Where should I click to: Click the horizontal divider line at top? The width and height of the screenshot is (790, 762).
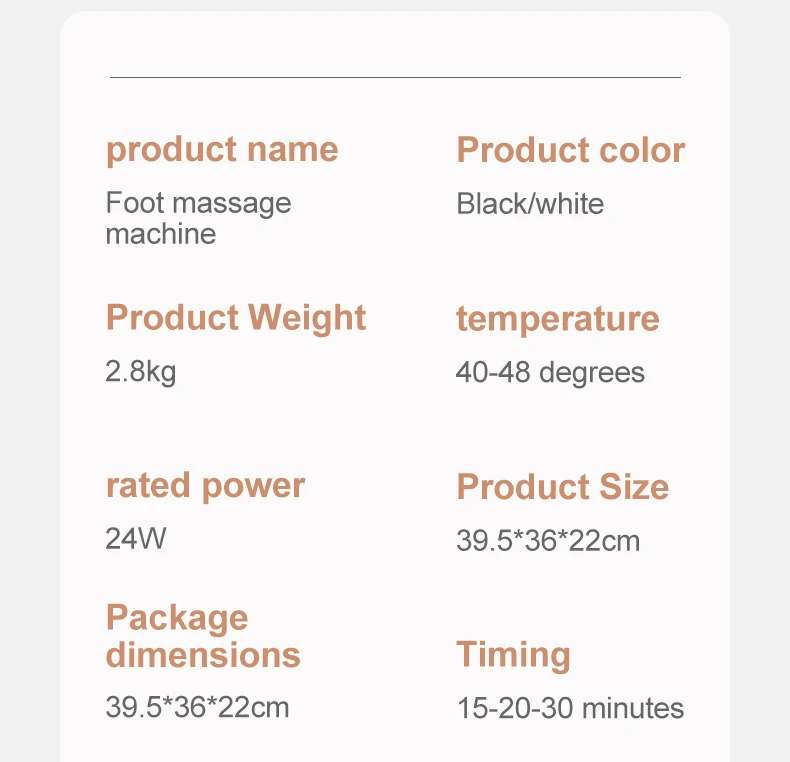tap(396, 77)
